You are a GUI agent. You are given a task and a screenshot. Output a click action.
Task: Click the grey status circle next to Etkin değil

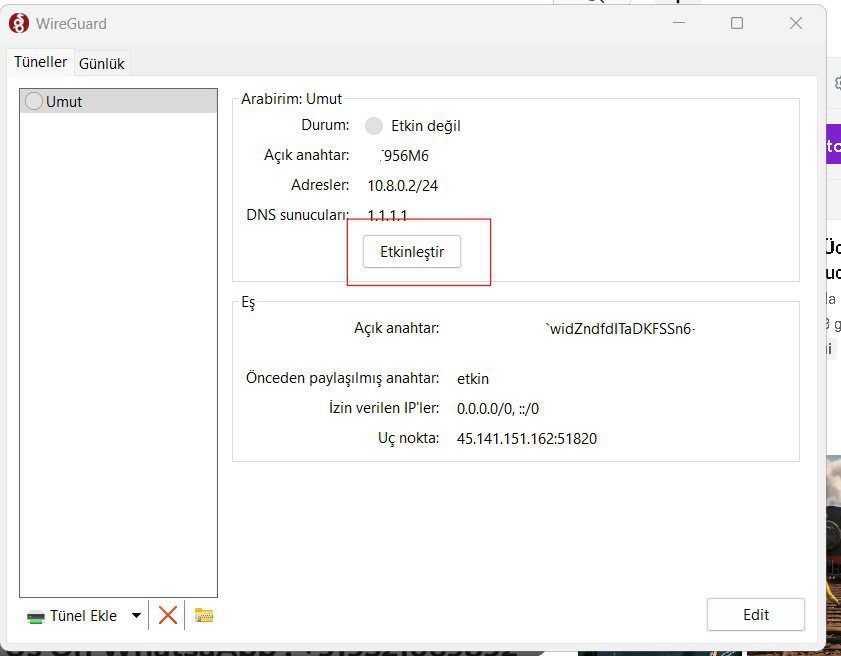click(374, 126)
